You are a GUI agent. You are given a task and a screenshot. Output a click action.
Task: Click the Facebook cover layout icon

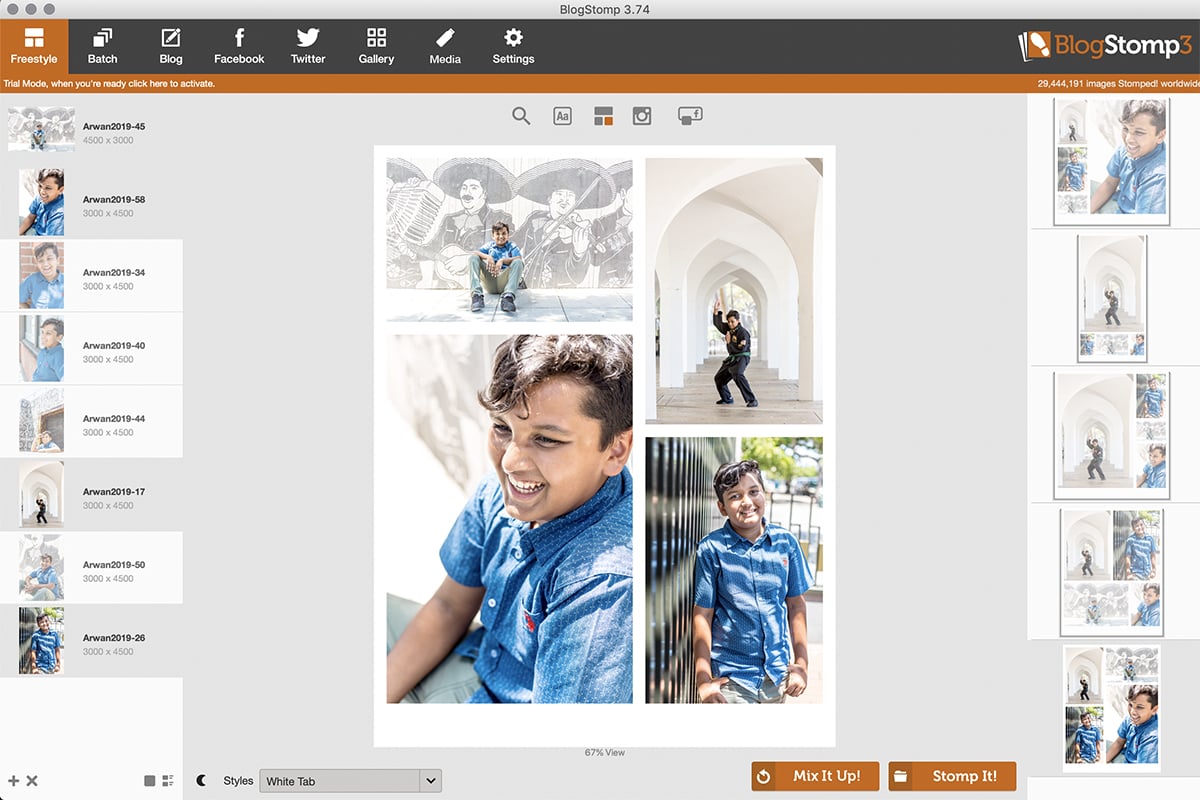(690, 116)
